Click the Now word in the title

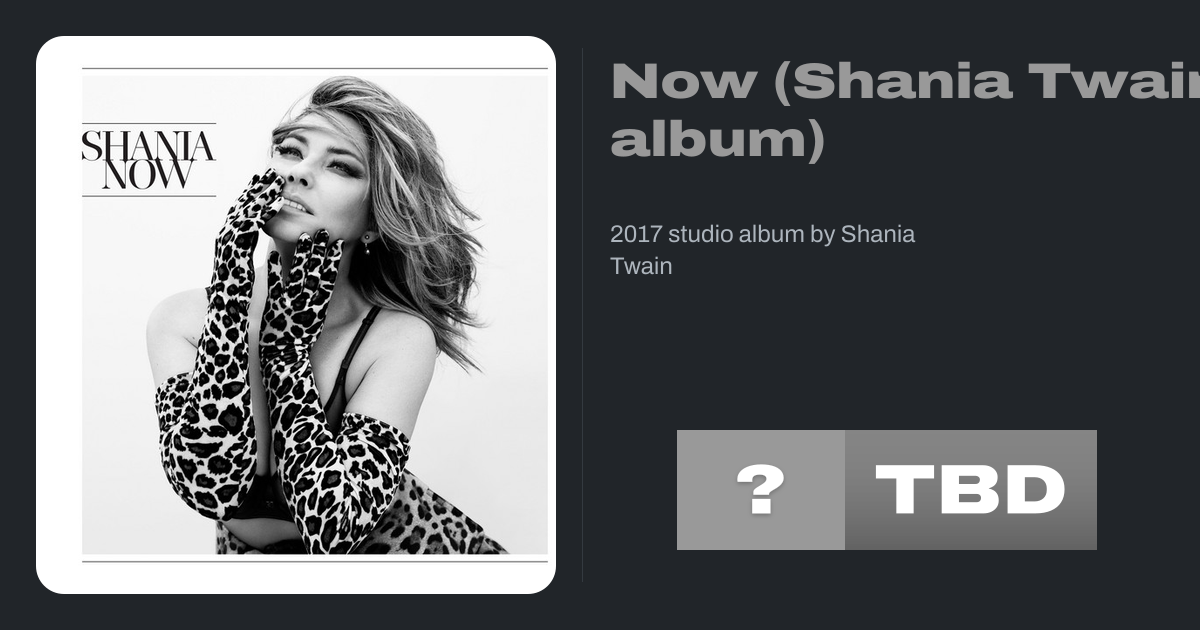[683, 81]
